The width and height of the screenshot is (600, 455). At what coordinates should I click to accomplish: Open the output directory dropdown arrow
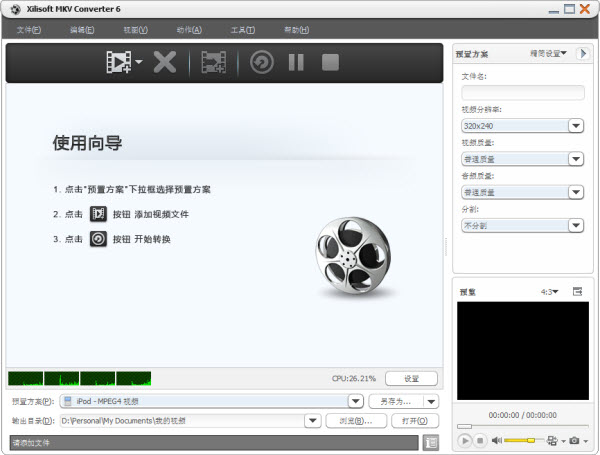(x=313, y=421)
